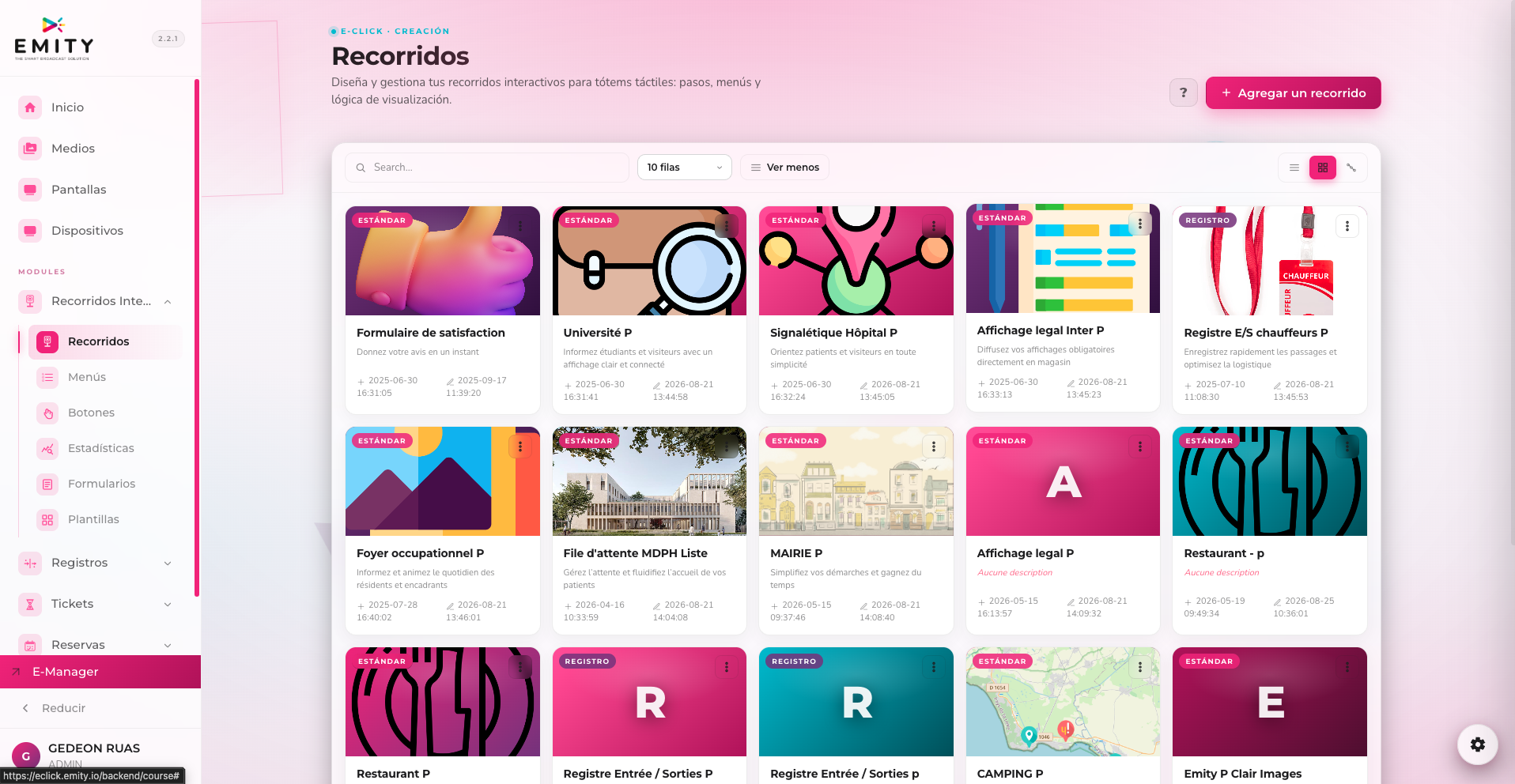Open the question mark help button
The height and width of the screenshot is (784, 1515).
pyautogui.click(x=1183, y=92)
